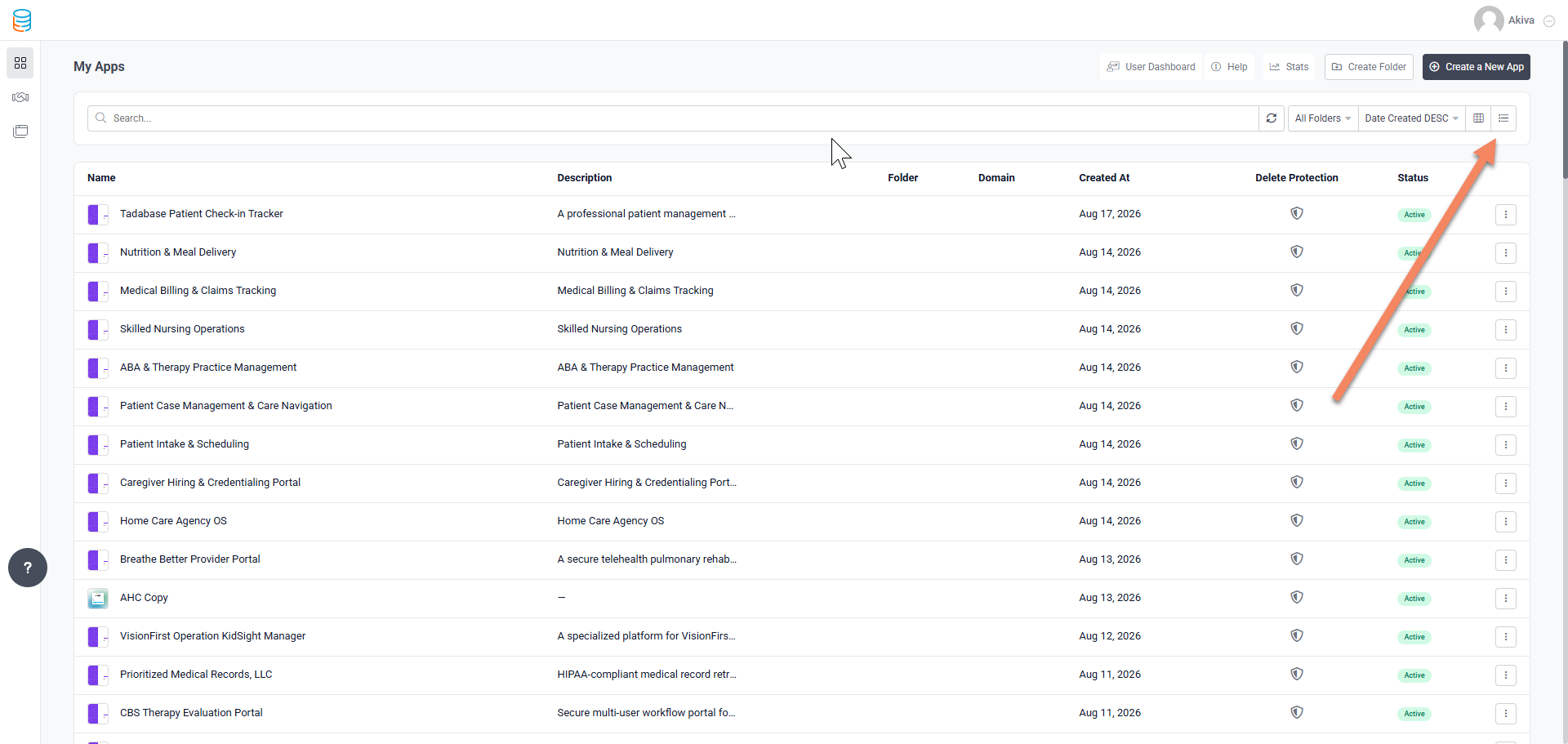The image size is (1568, 744).
Task: Click the app icon for Caregiver Hiring & Credentialing Portal
Action: pos(98,483)
